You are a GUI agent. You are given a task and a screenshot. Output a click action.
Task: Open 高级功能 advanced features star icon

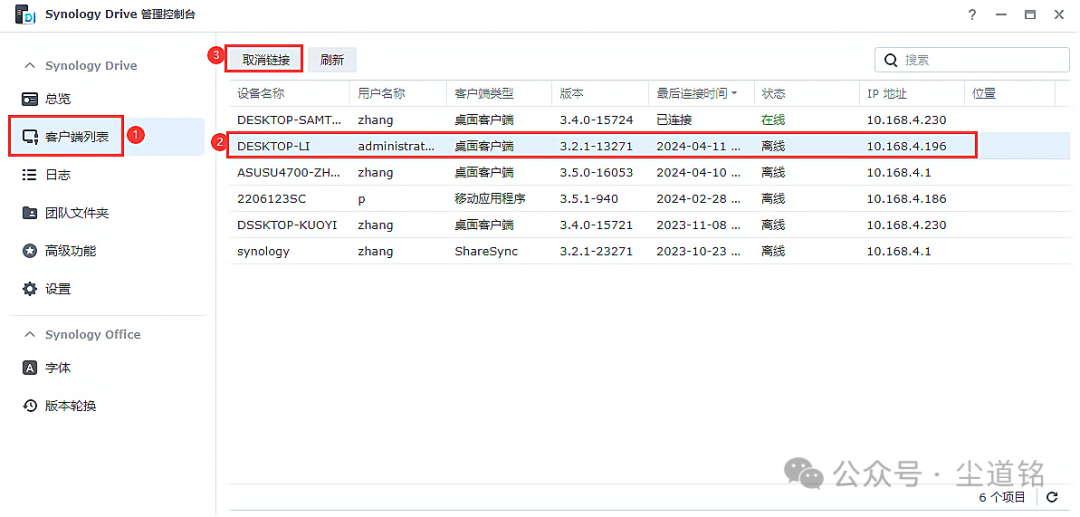[30, 251]
